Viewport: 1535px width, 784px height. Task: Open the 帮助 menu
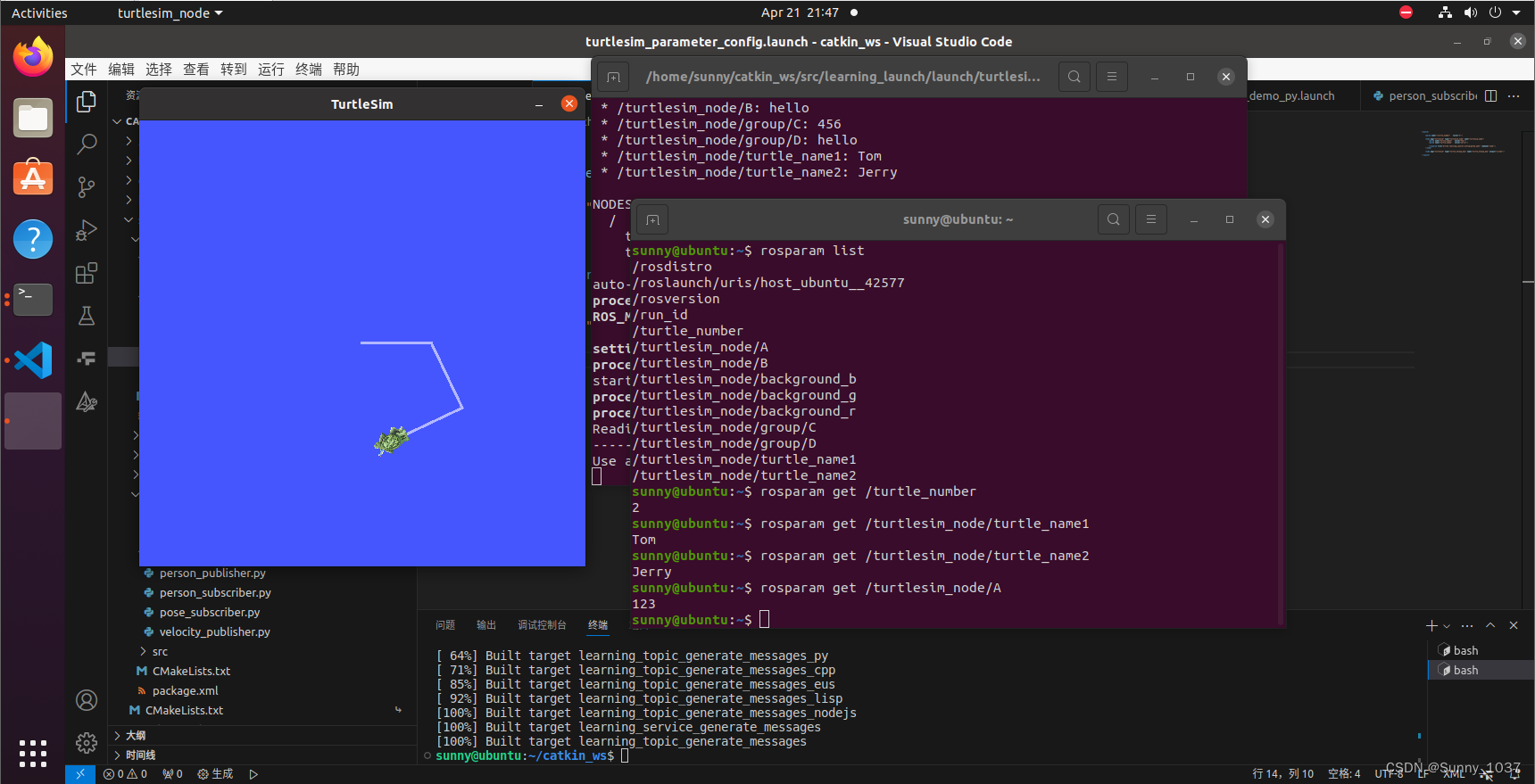346,70
